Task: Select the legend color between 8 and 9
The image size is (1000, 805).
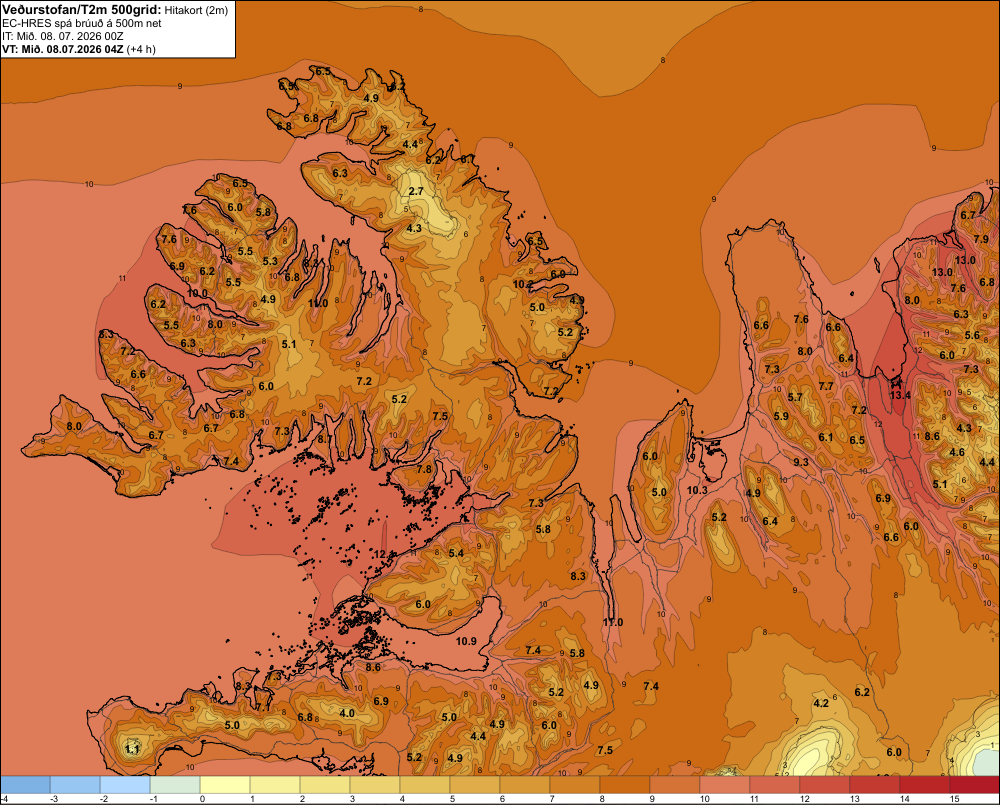Action: tap(624, 785)
